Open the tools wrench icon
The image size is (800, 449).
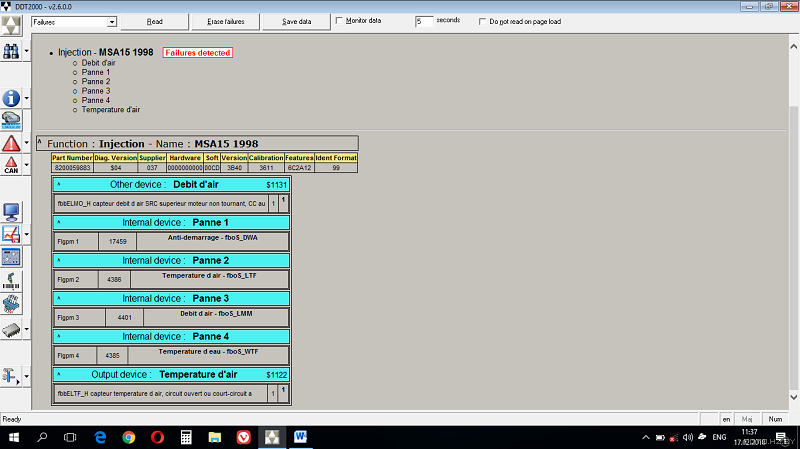pyautogui.click(x=11, y=377)
